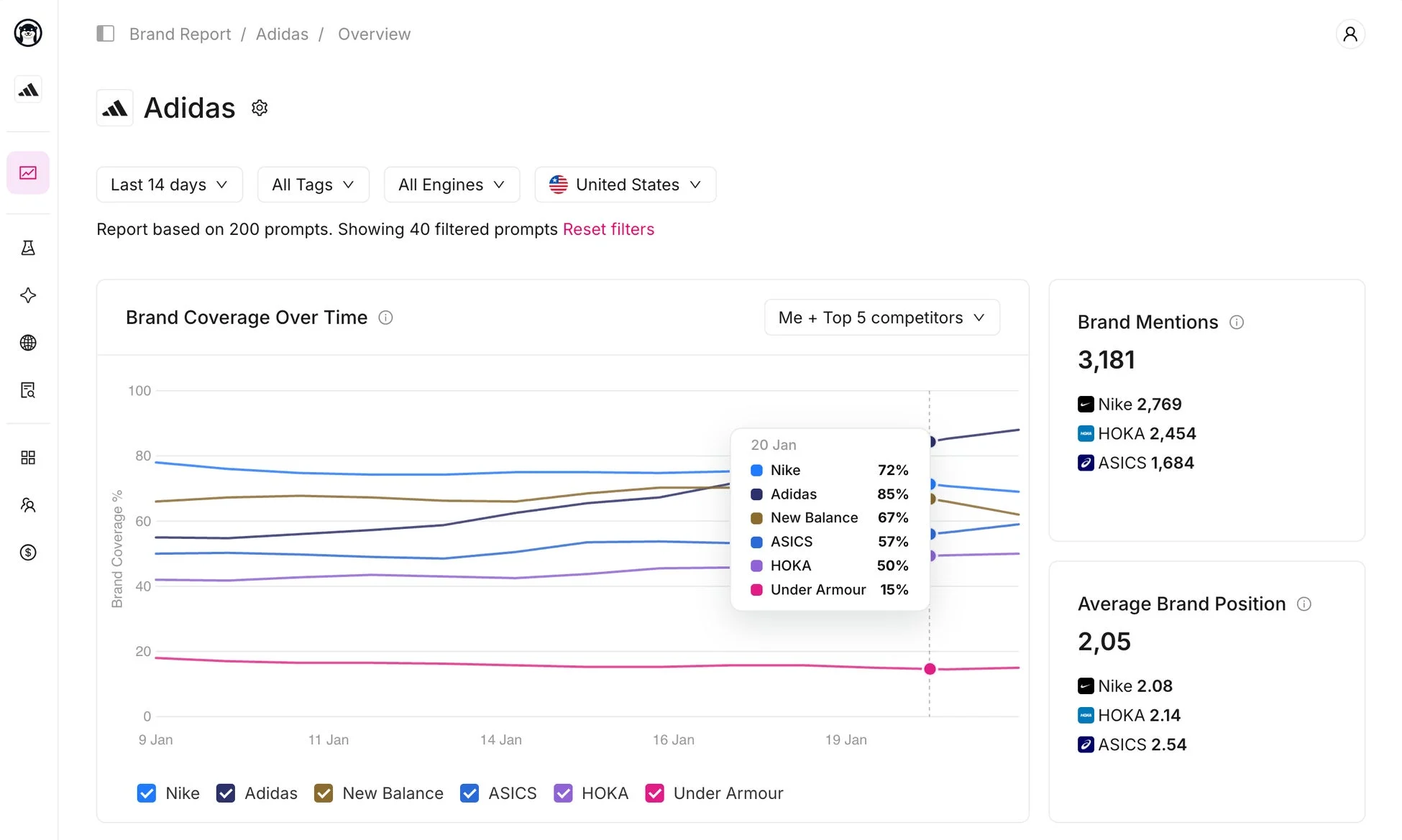
Task: Click the otter app logo in sidebar
Action: click(x=28, y=33)
